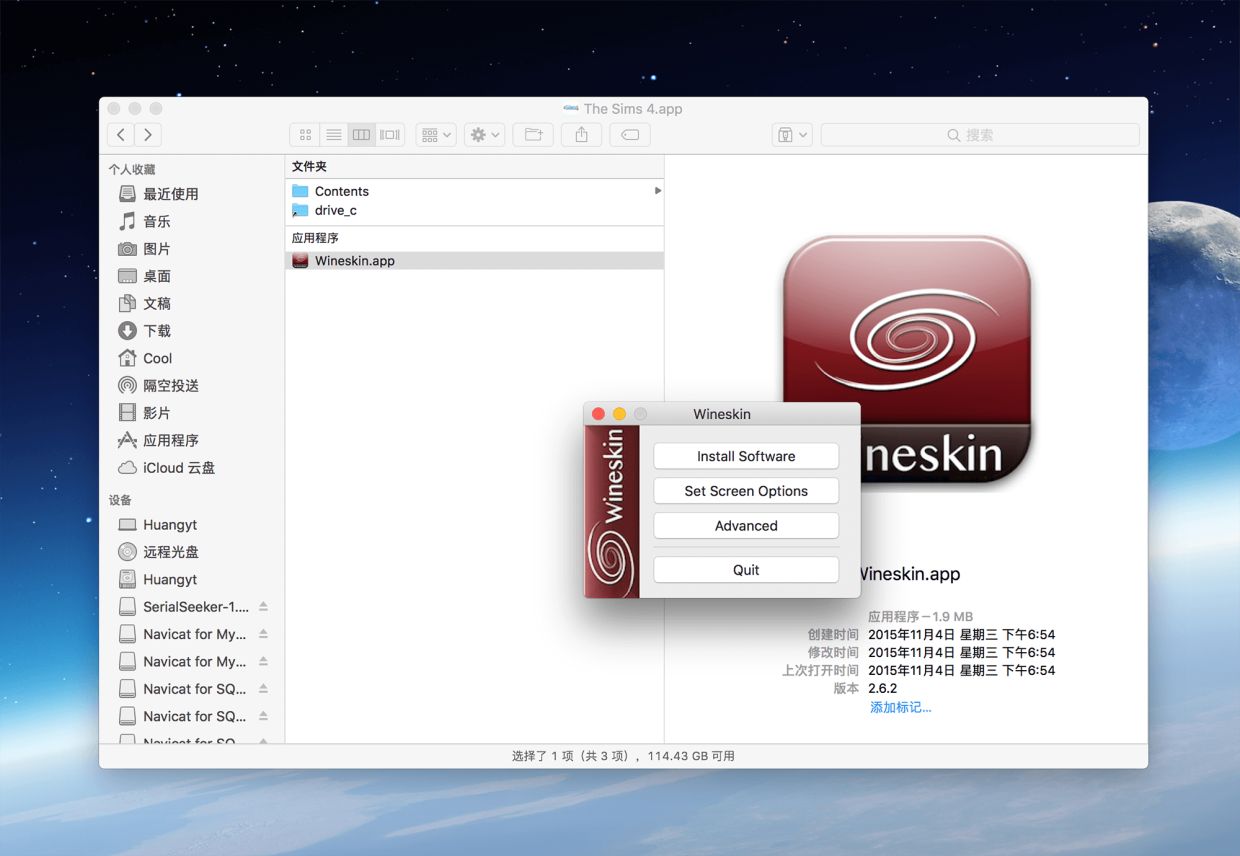The height and width of the screenshot is (856, 1240).
Task: Click the 添加标记… link
Action: [900, 707]
